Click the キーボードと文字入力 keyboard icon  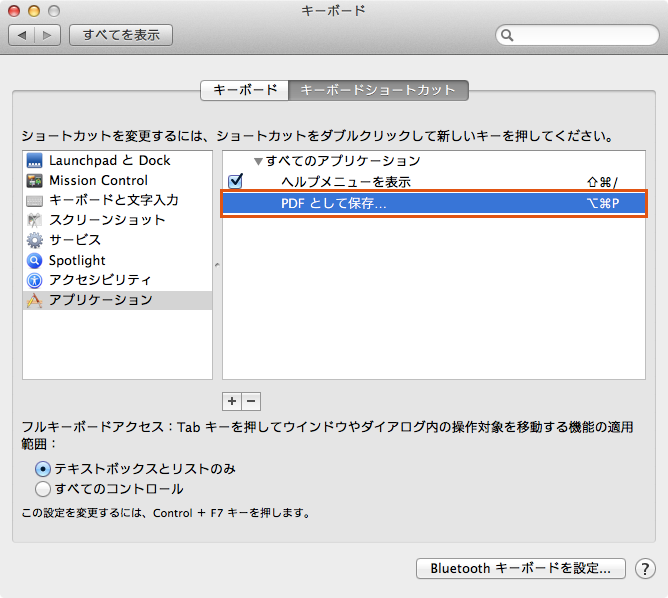coord(35,201)
